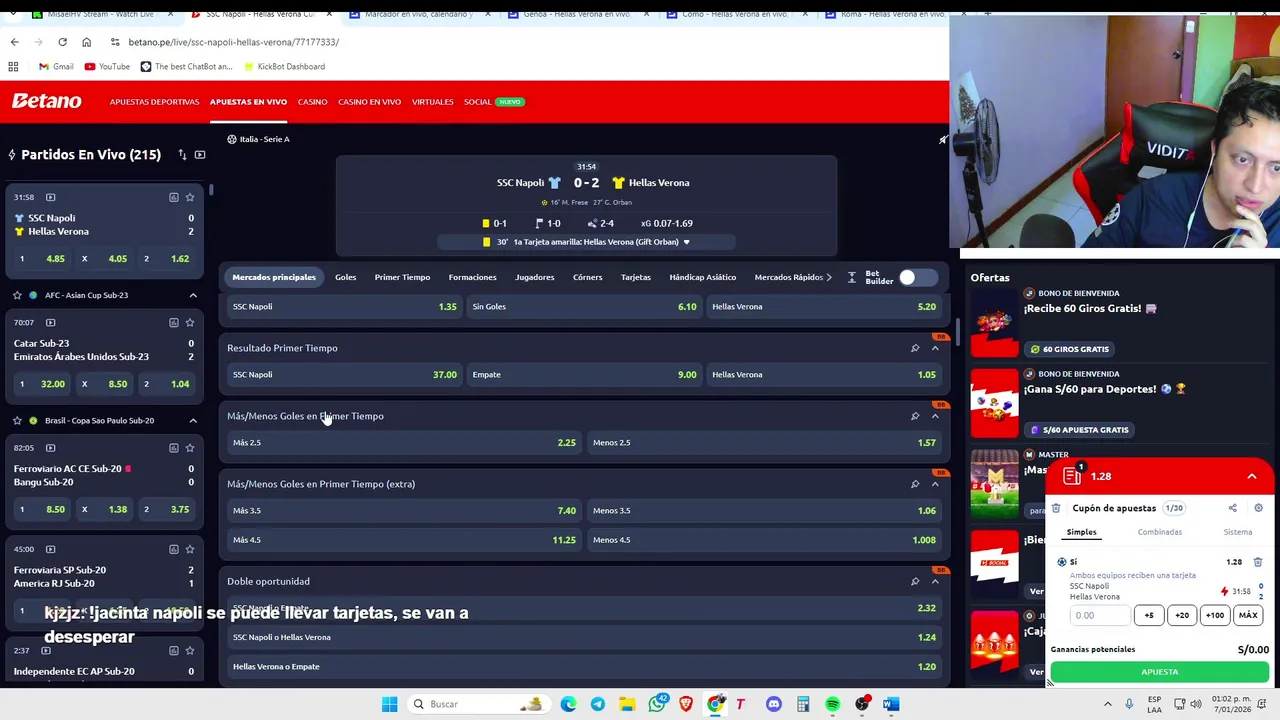
Task: Open the Social section
Action: tap(477, 102)
